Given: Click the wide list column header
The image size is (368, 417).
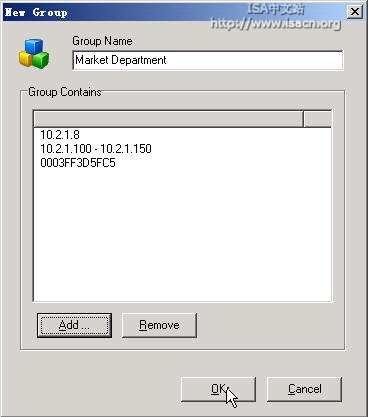Looking at the screenshot, I should [169, 119].
